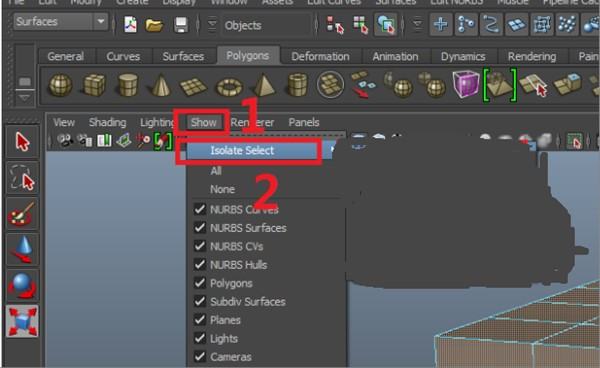Disable Lights in the Show menu
This screenshot has width=600, height=368.
click(x=199, y=338)
